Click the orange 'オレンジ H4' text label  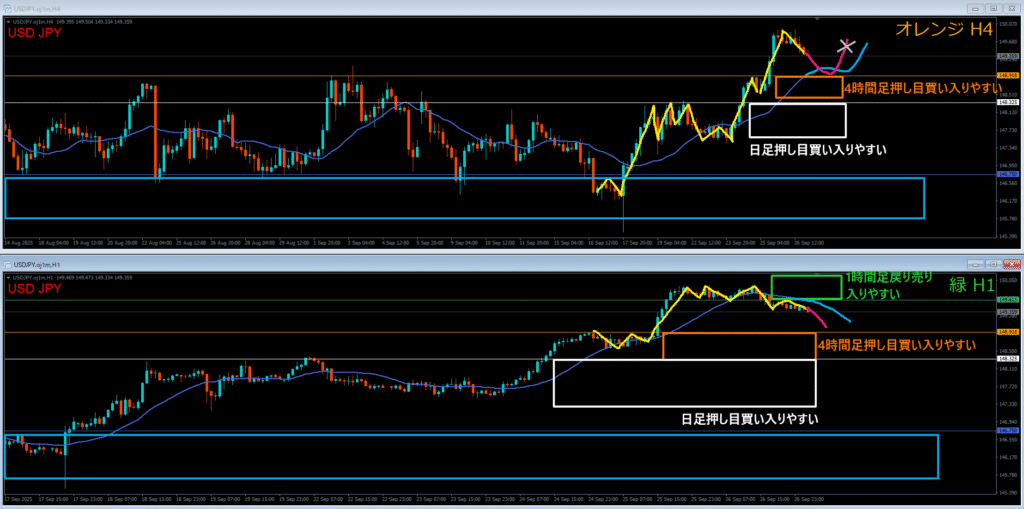tap(932, 30)
